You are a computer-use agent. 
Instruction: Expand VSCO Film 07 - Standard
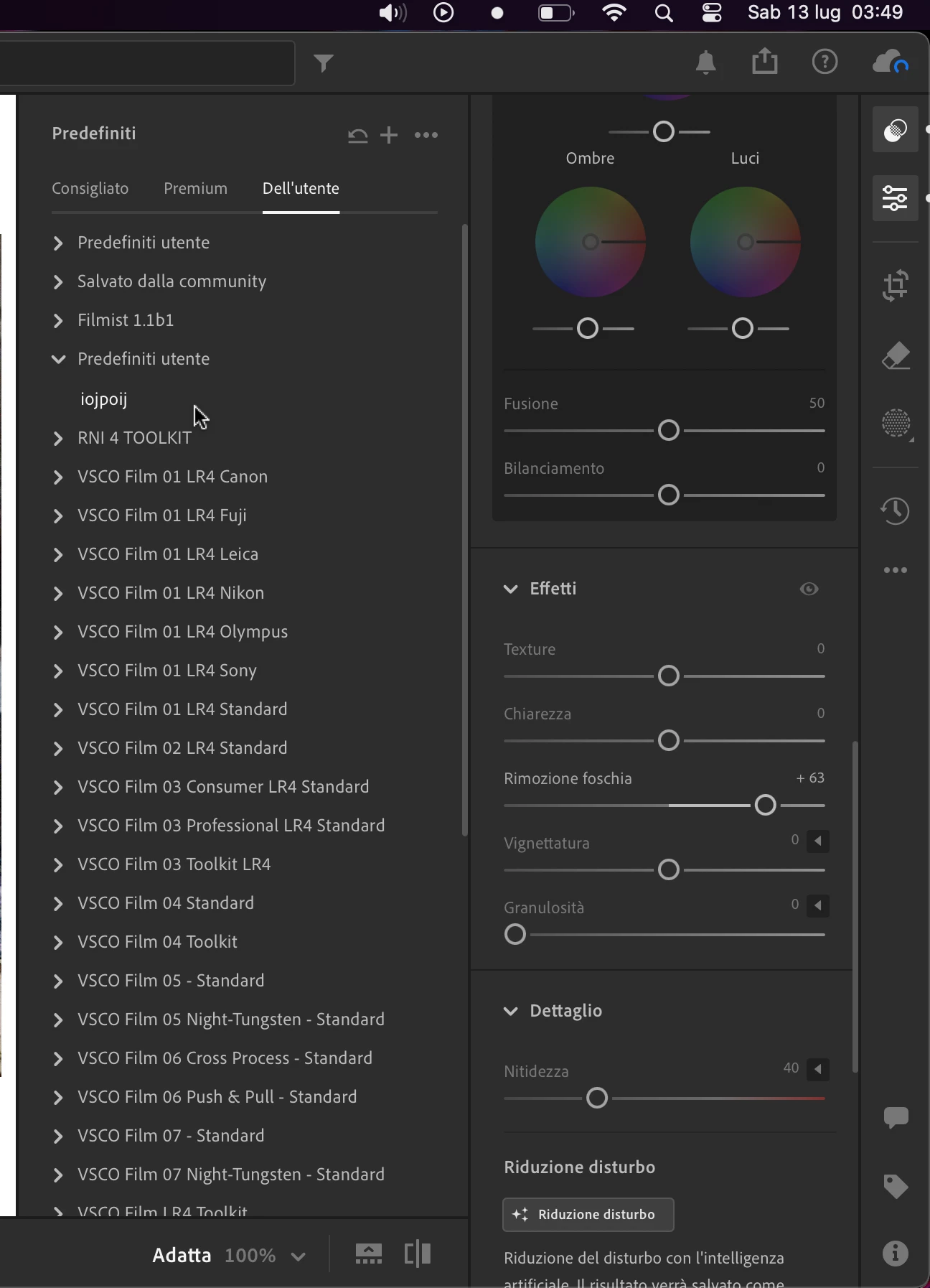[x=58, y=1137]
